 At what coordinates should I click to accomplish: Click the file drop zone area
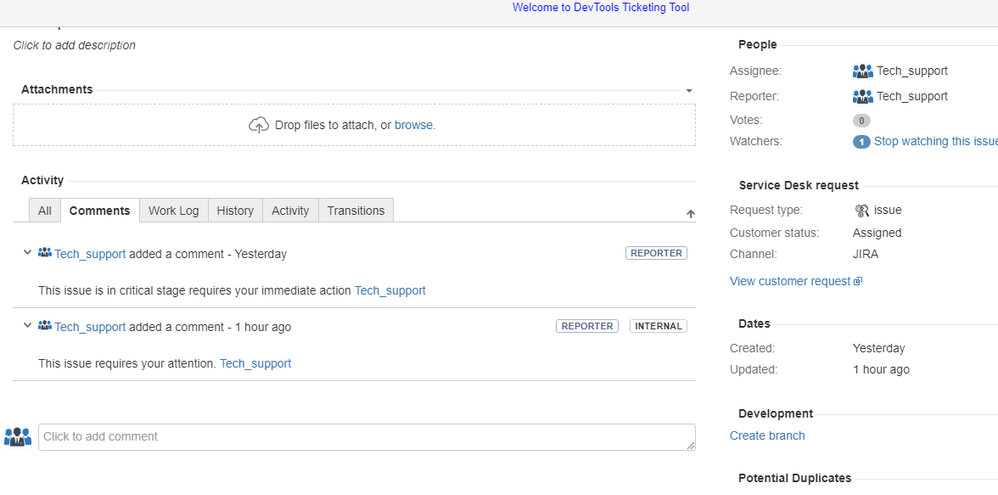(355, 125)
